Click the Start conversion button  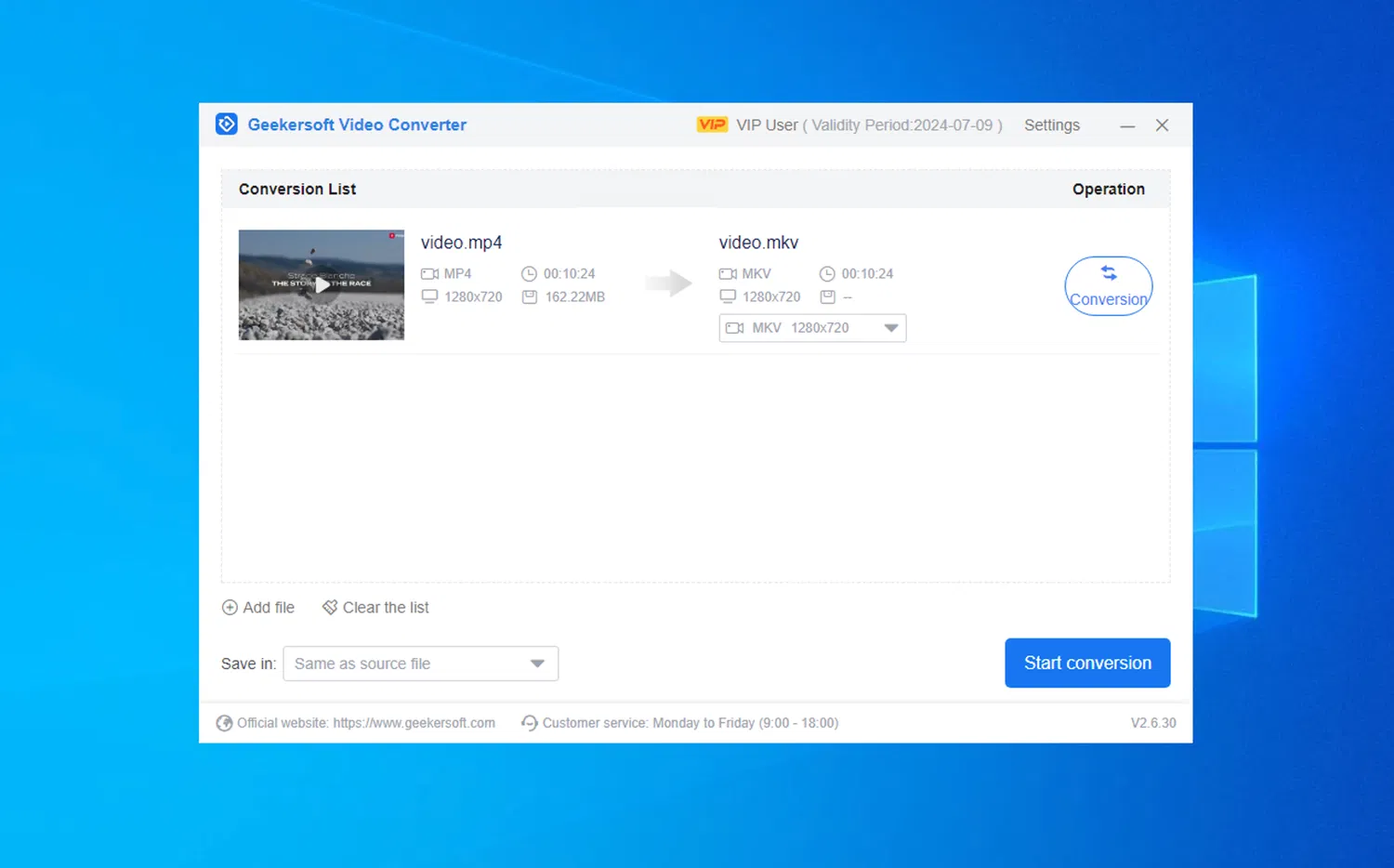click(x=1087, y=663)
